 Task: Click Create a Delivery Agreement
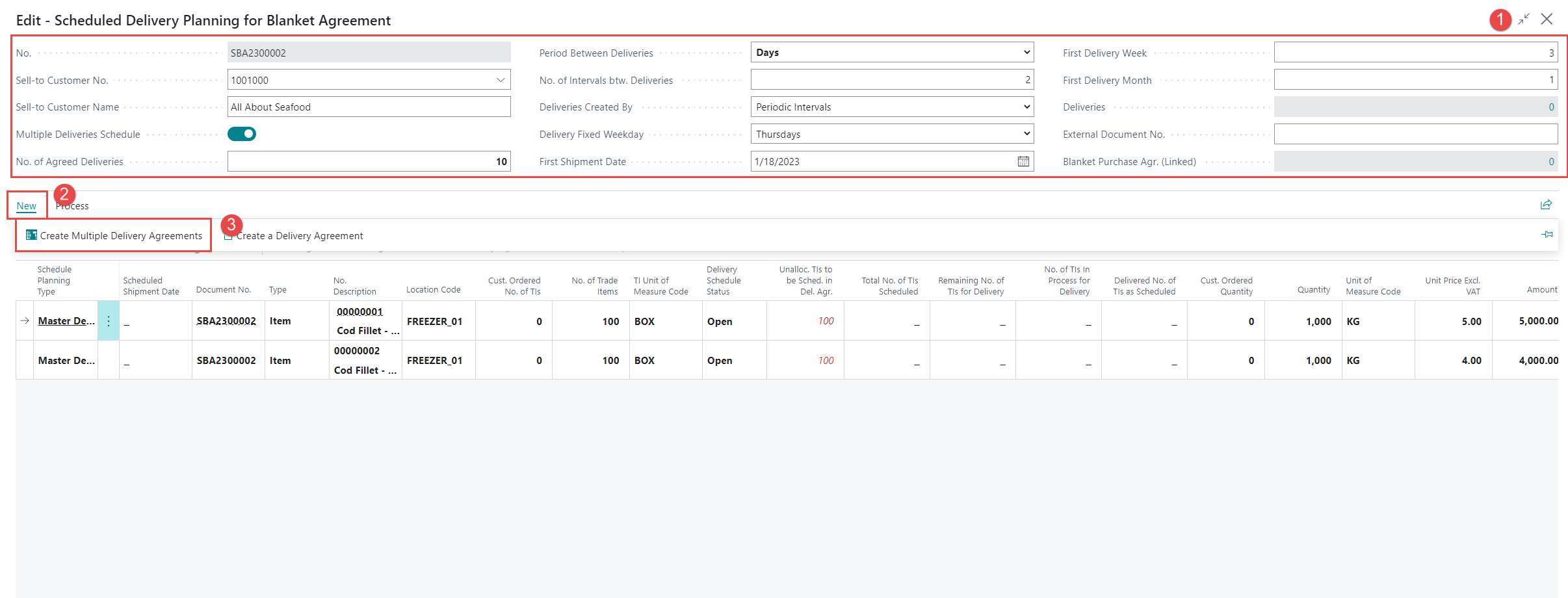299,236
